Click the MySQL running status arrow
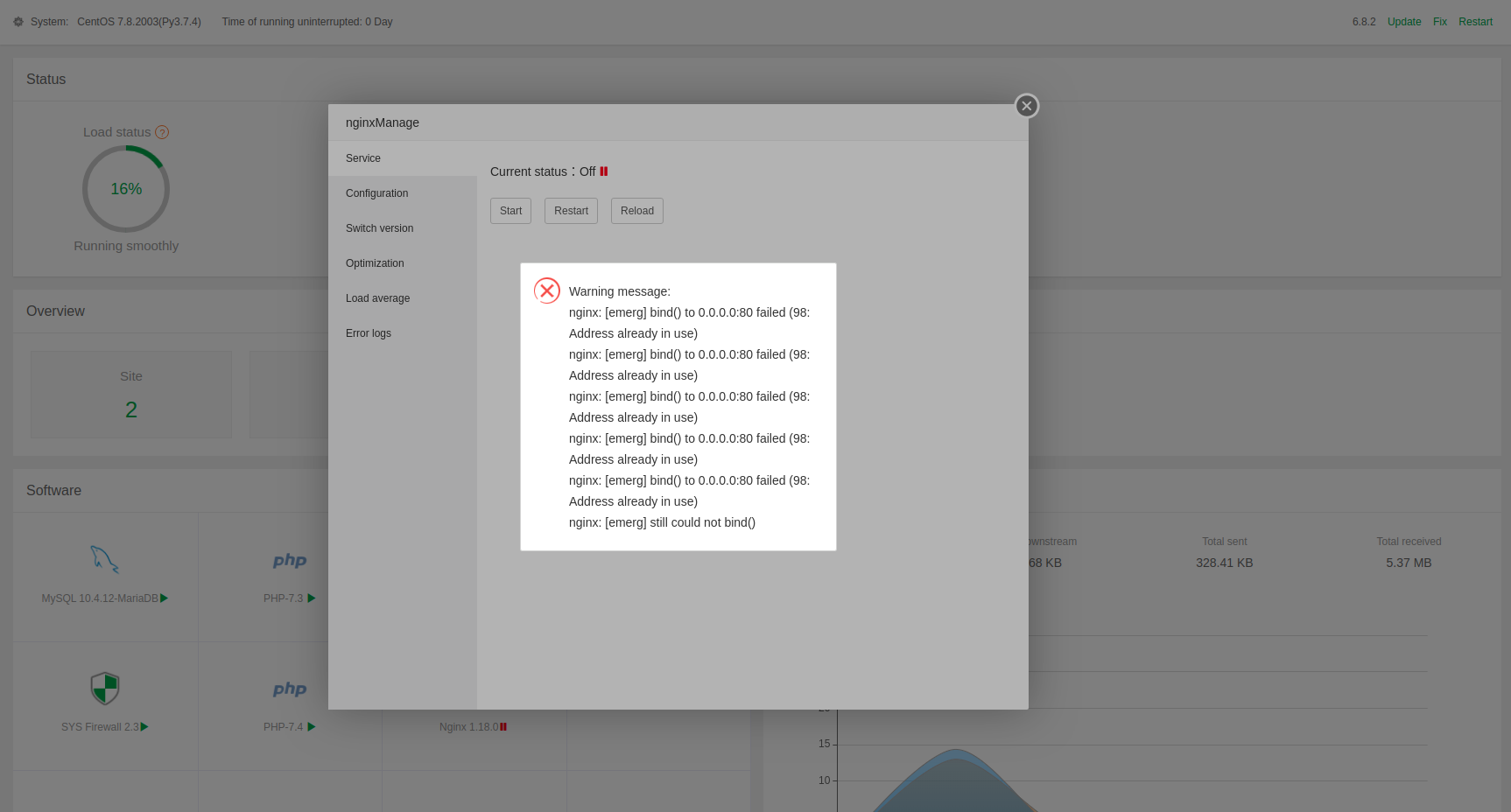This screenshot has height=812, width=1511. click(165, 598)
